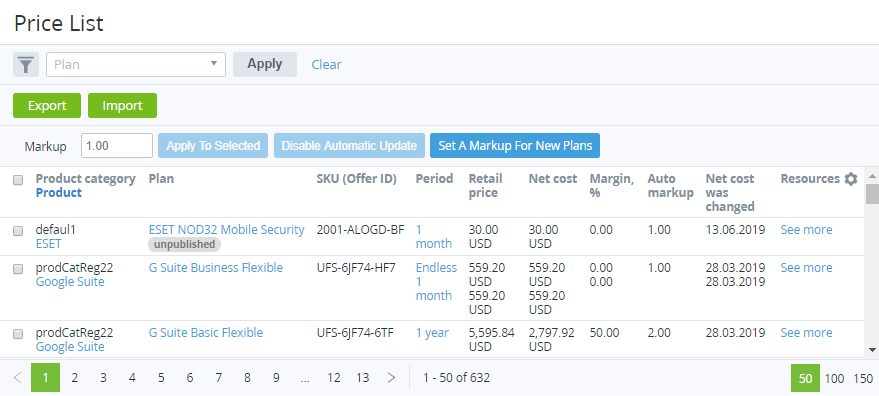Tick the select-all checkbox in header
This screenshot has width=879, height=396.
tap(18, 180)
